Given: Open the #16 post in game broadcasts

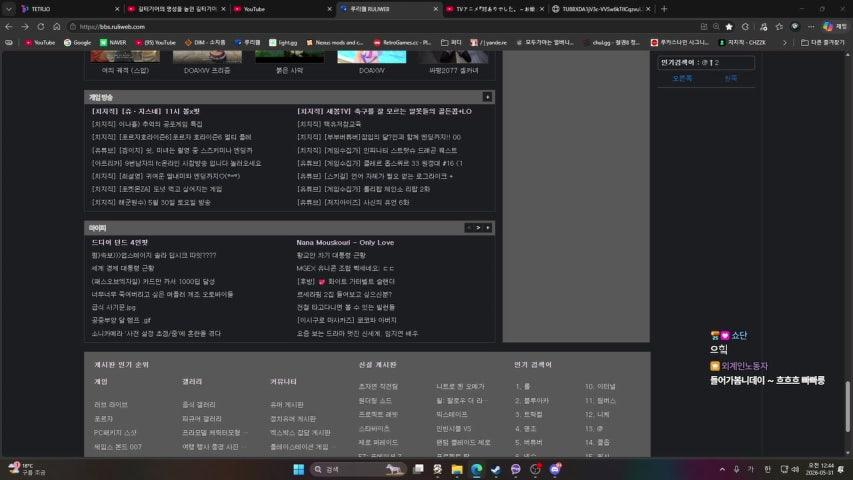Looking at the screenshot, I should coord(380,163).
